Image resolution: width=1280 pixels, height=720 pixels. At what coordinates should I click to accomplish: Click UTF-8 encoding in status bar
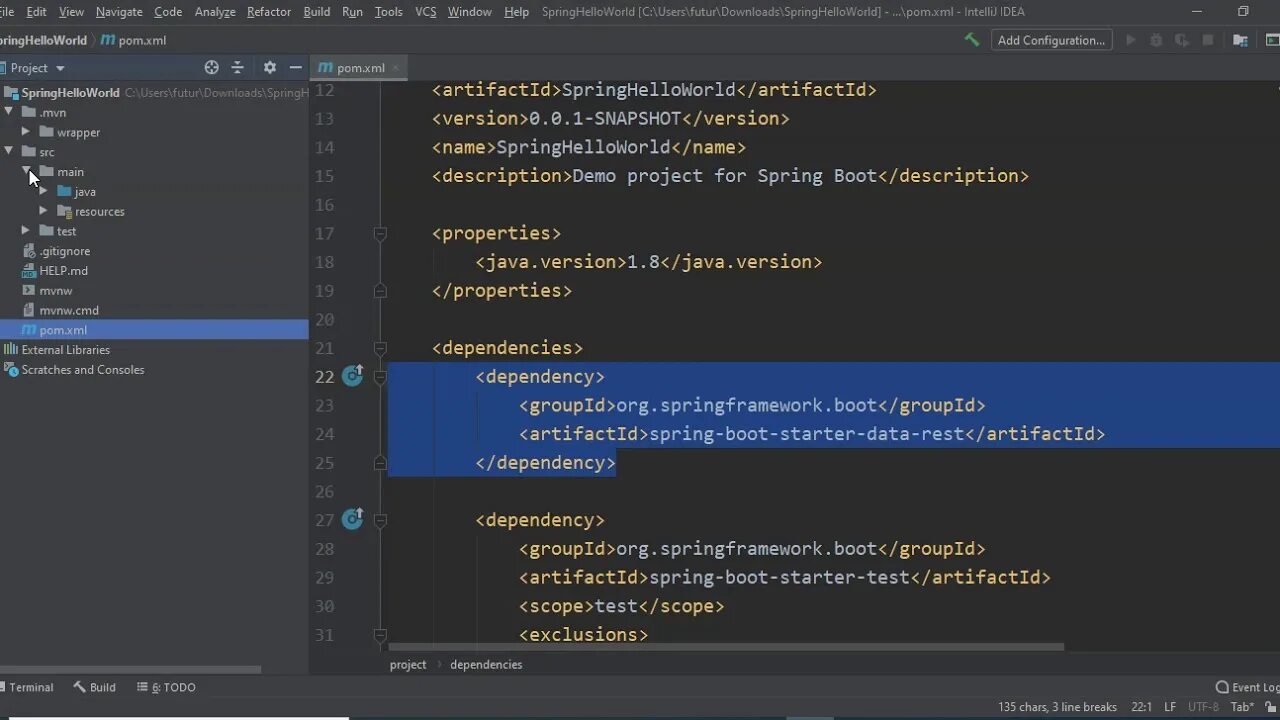tap(1203, 707)
